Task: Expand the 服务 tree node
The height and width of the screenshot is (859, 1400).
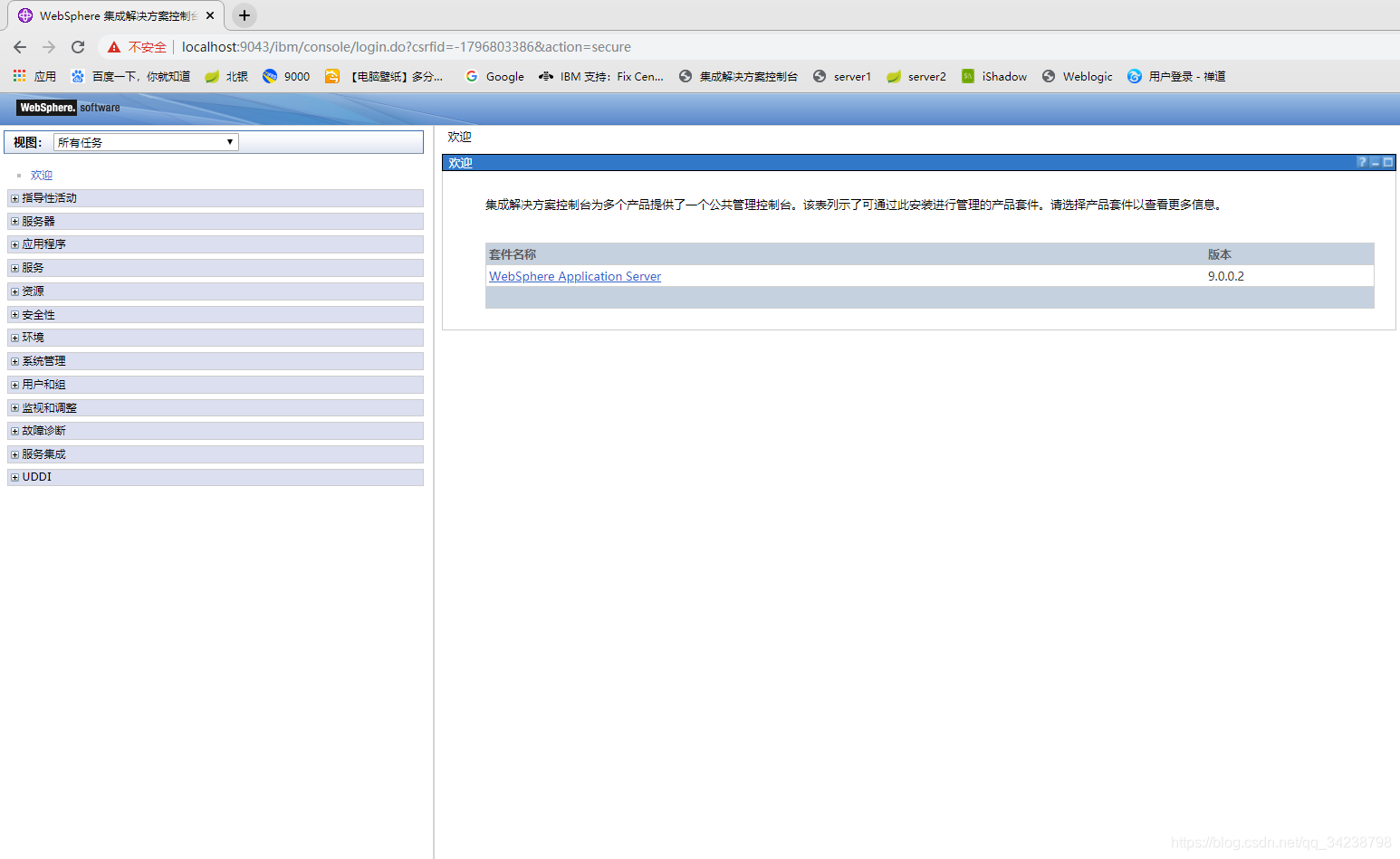Action: (x=14, y=268)
